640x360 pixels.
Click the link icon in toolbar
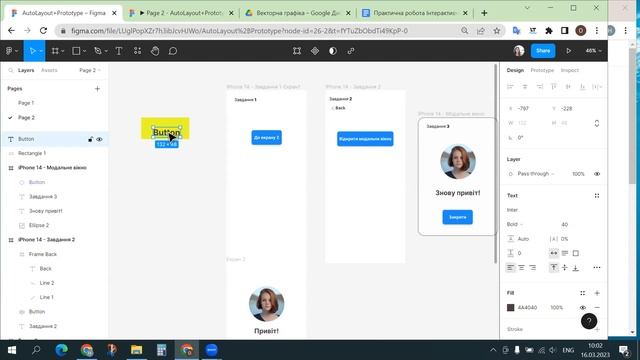[351, 51]
